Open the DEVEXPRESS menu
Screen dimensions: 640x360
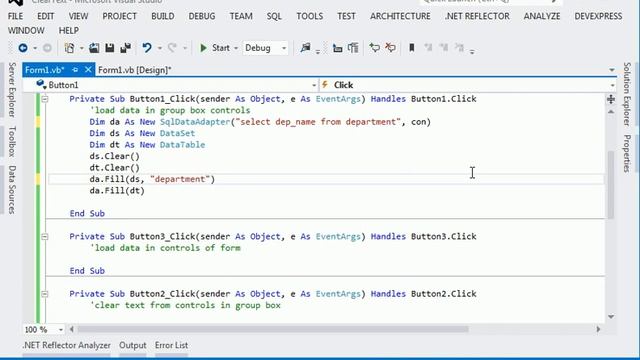598,16
